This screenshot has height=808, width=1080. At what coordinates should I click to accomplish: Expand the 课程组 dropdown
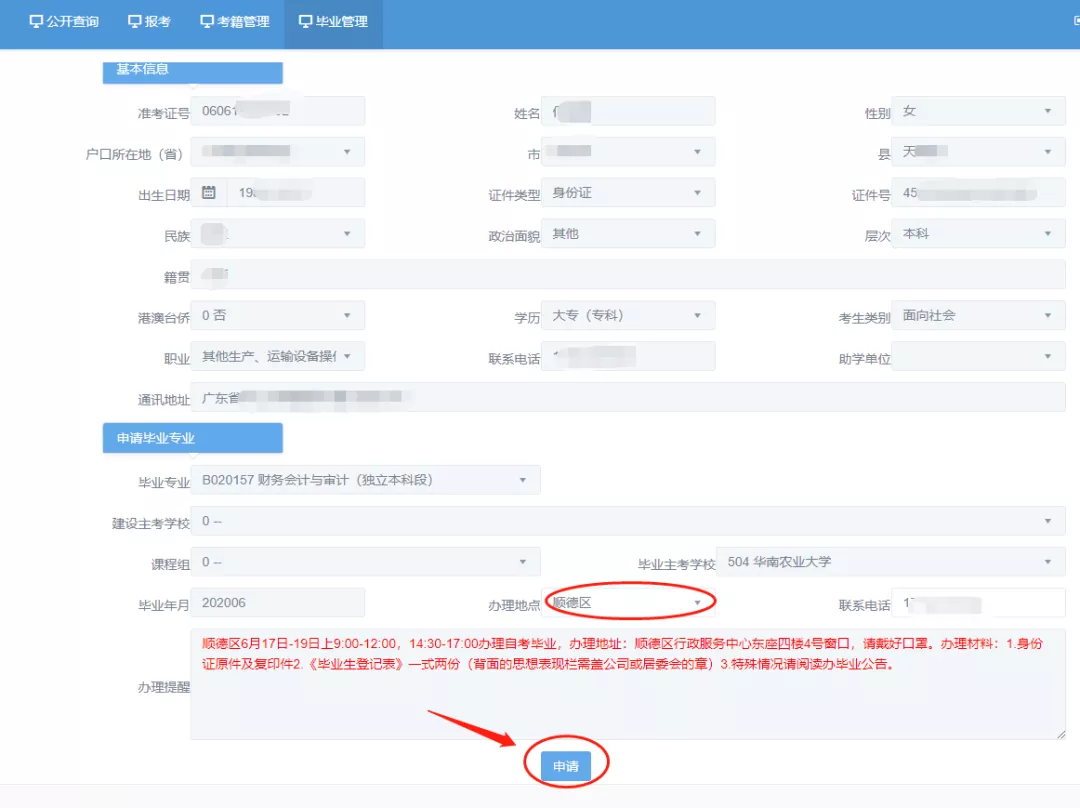pyautogui.click(x=521, y=561)
